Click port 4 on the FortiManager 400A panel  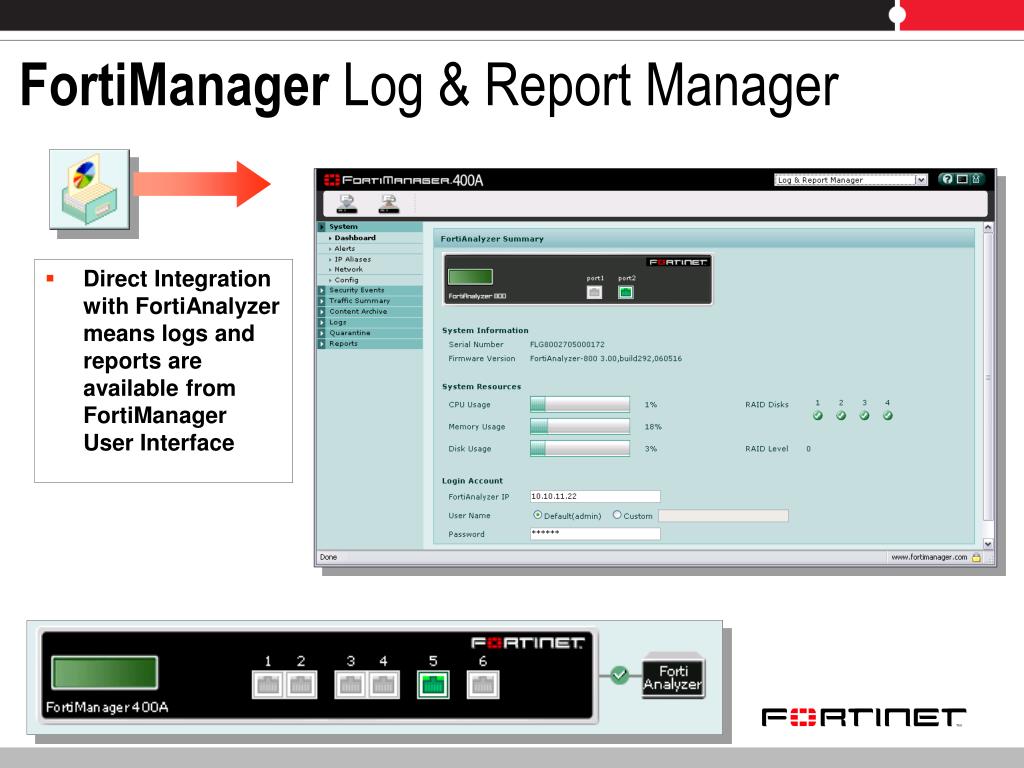[383, 684]
